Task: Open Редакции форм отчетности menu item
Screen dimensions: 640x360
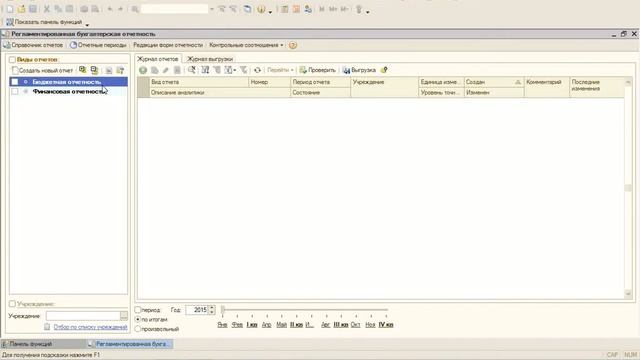Action: 168,45
